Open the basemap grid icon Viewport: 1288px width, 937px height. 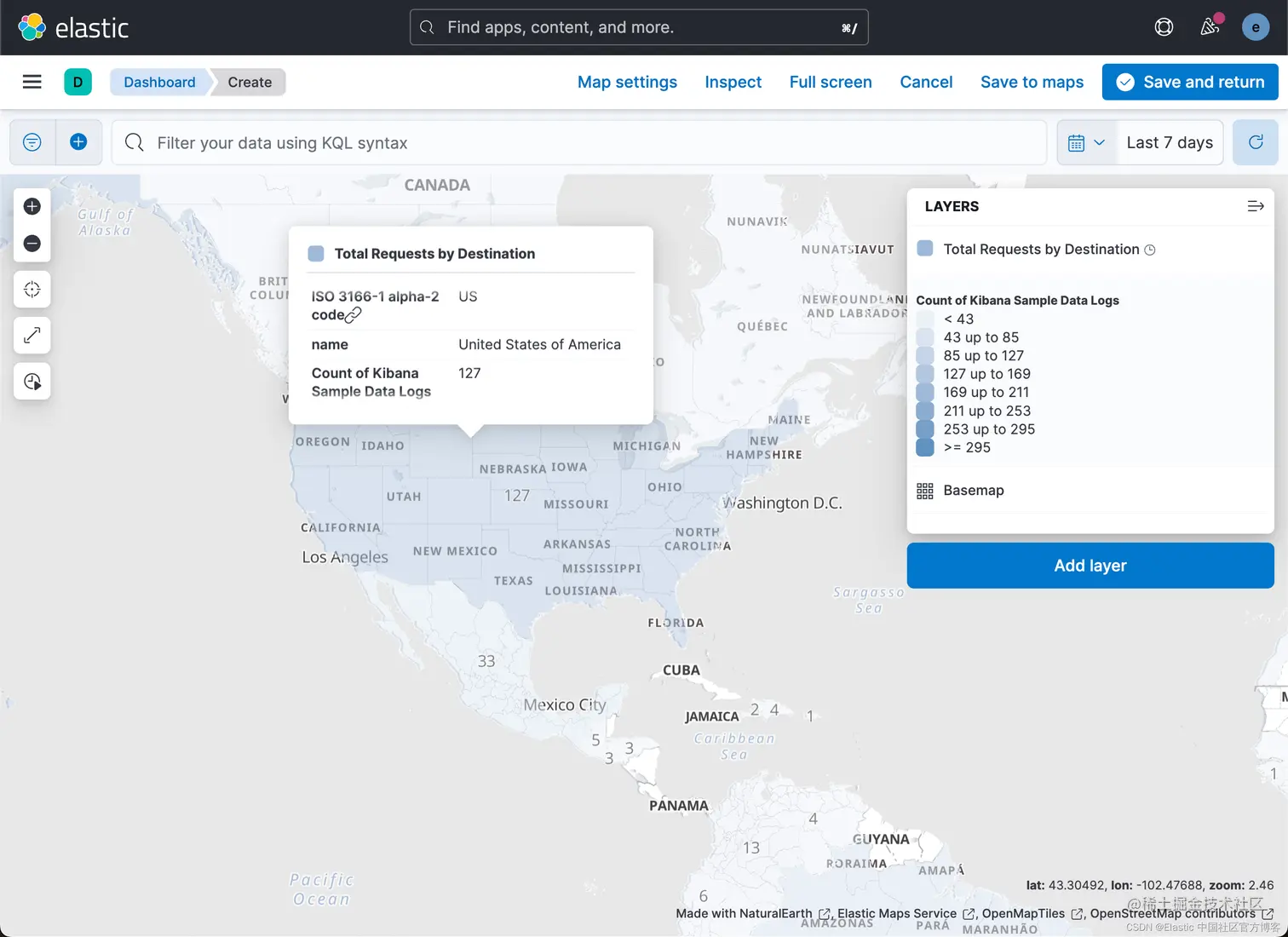[925, 491]
